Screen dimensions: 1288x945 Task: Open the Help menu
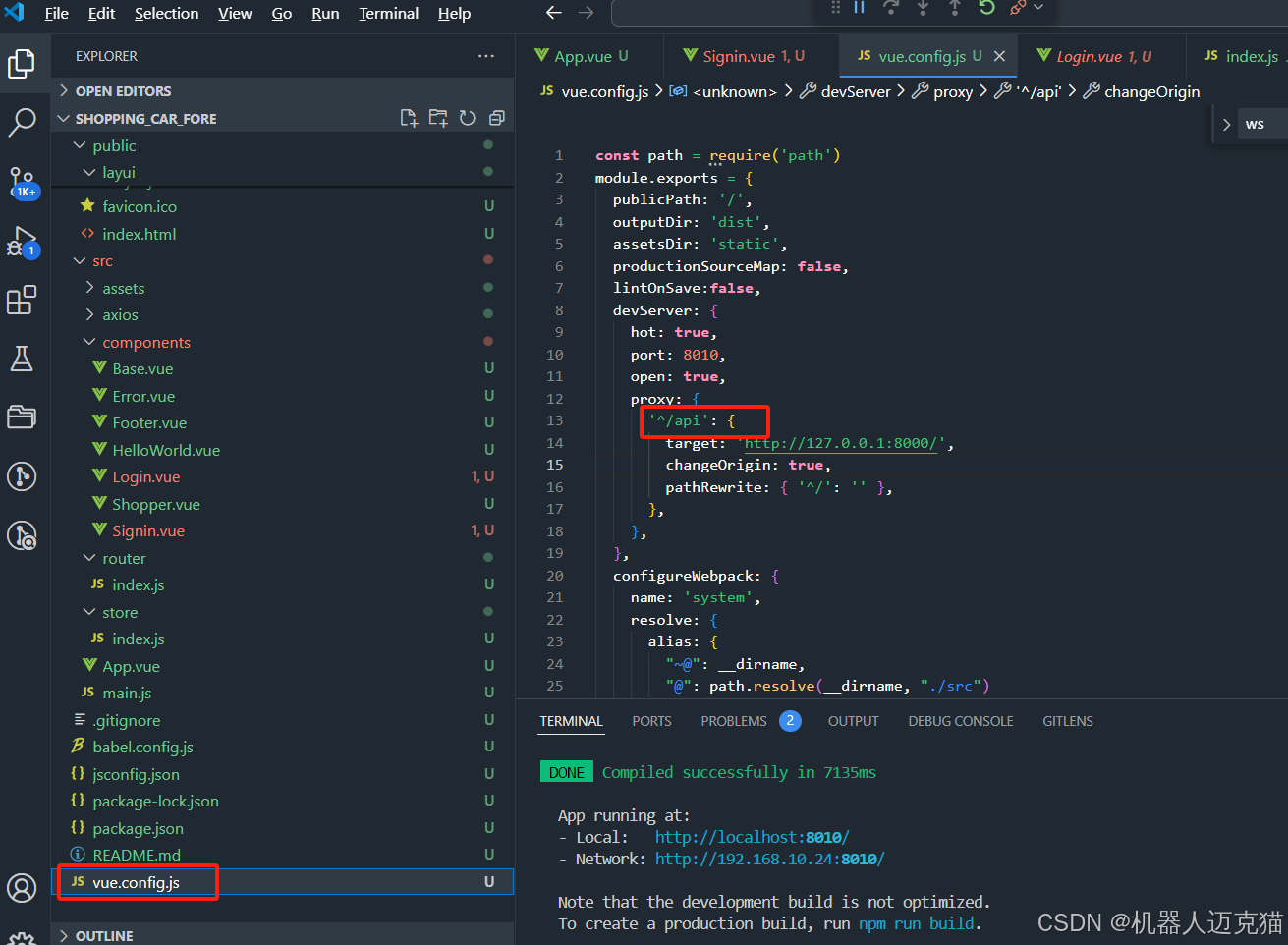[x=454, y=13]
